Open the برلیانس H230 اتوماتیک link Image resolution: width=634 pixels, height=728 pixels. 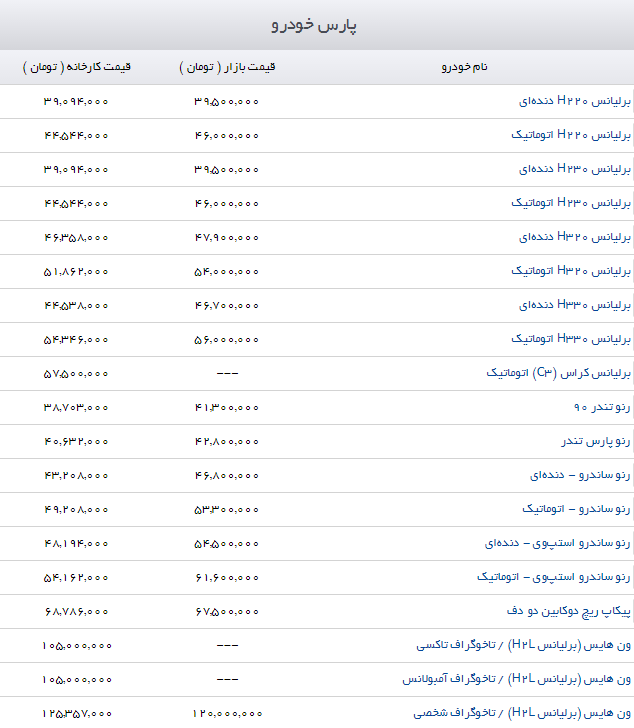(x=571, y=203)
